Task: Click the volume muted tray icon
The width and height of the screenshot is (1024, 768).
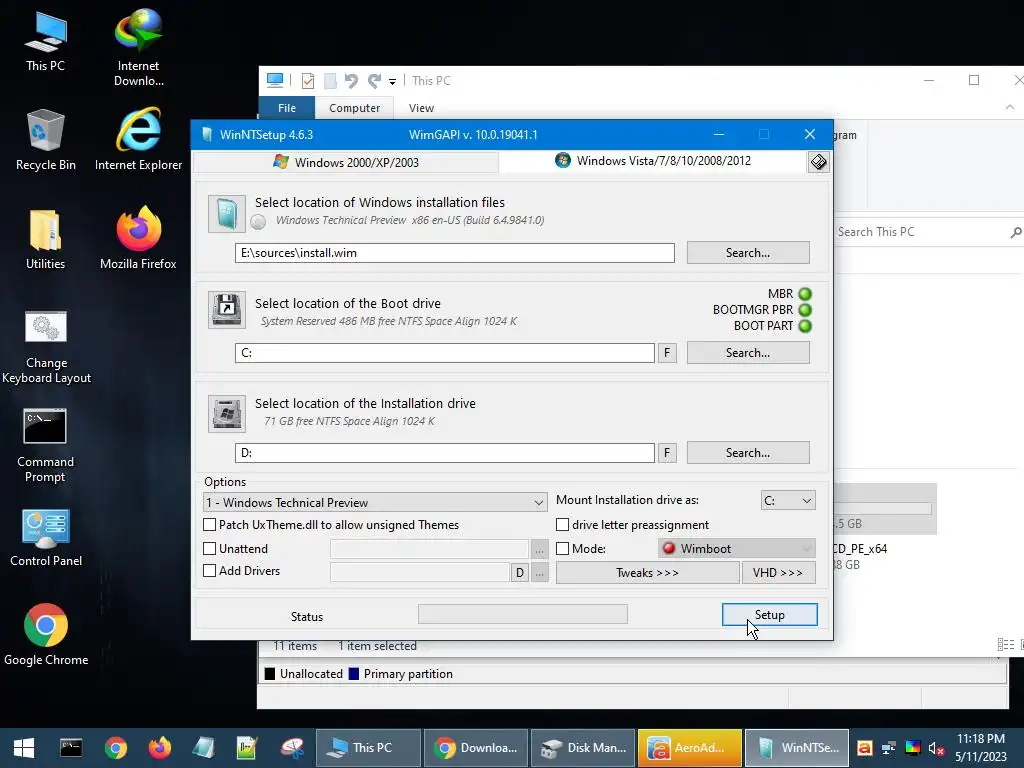Action: click(x=936, y=748)
